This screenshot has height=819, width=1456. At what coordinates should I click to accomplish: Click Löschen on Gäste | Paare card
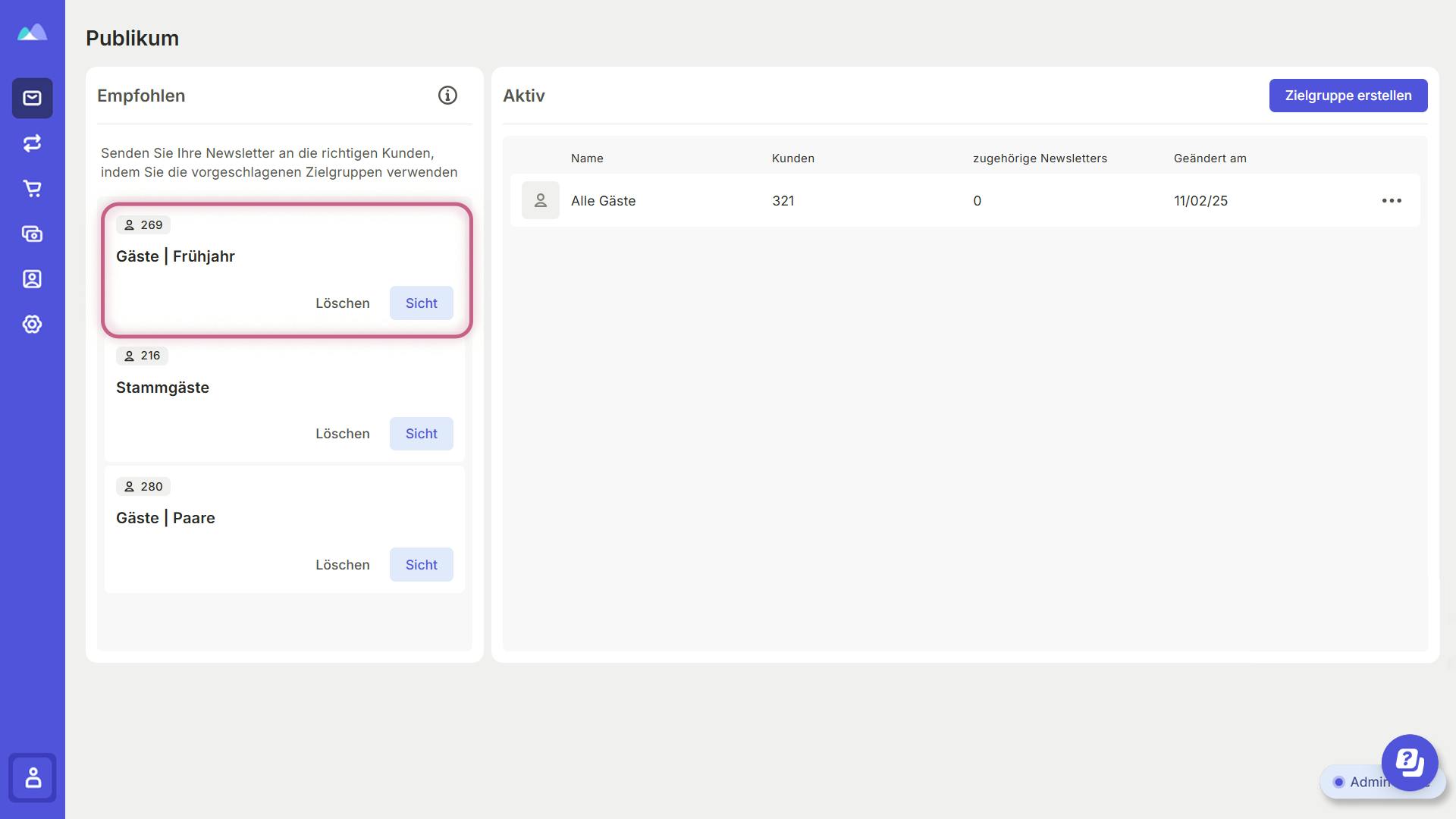343,564
